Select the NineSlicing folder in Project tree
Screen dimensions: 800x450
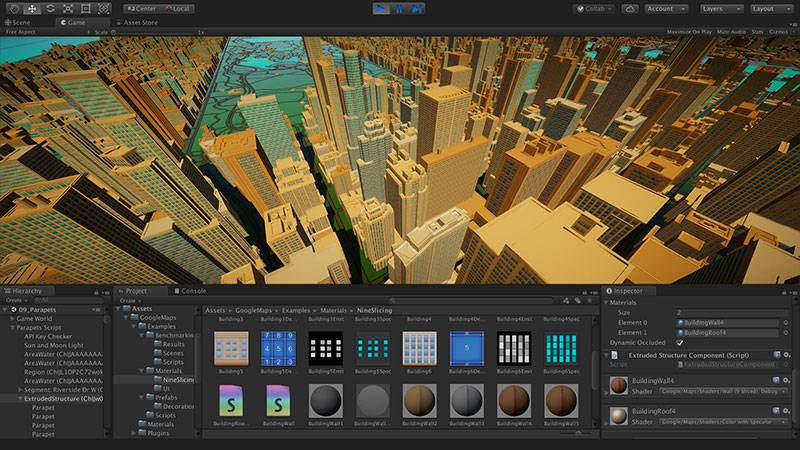coord(176,380)
